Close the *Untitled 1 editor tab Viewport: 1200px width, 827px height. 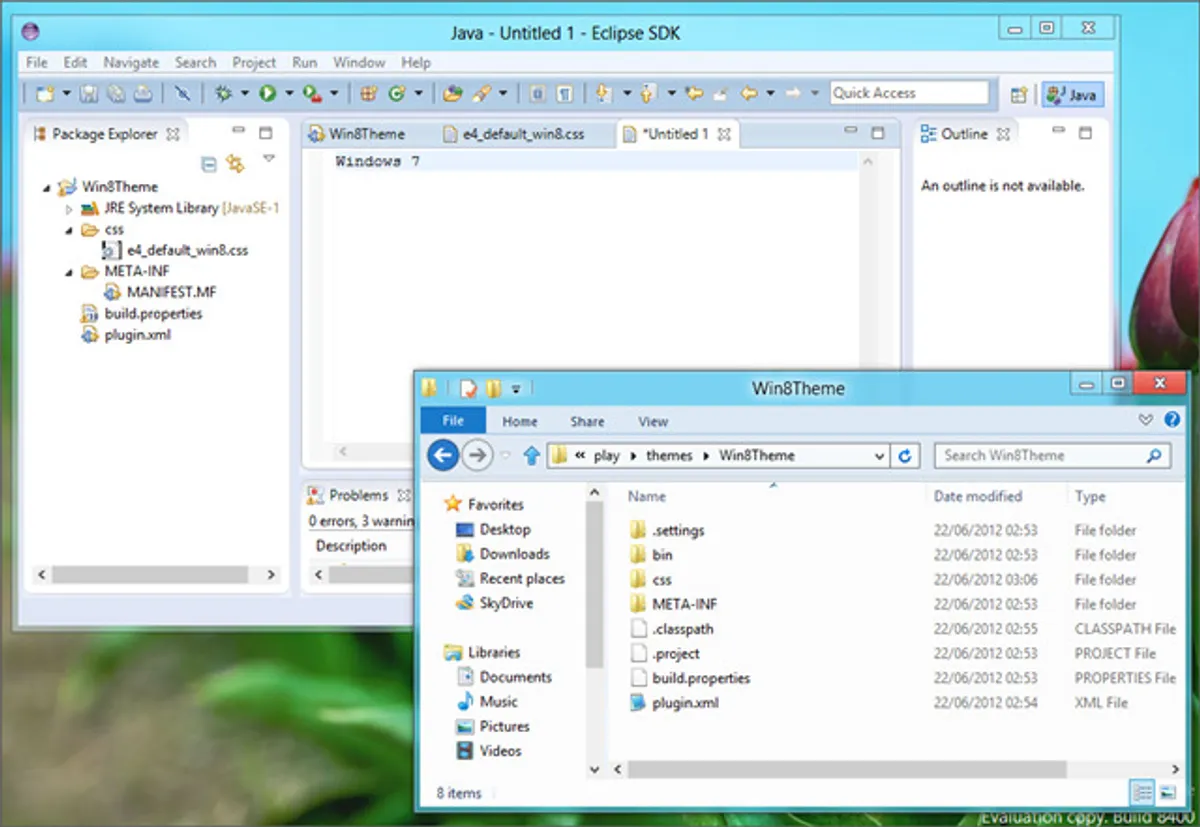[x=725, y=134]
